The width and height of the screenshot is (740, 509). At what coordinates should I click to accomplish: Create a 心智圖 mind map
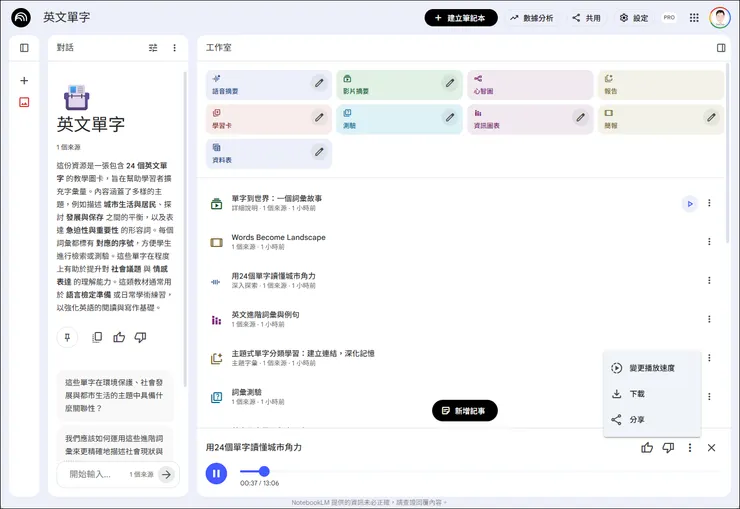pos(530,85)
